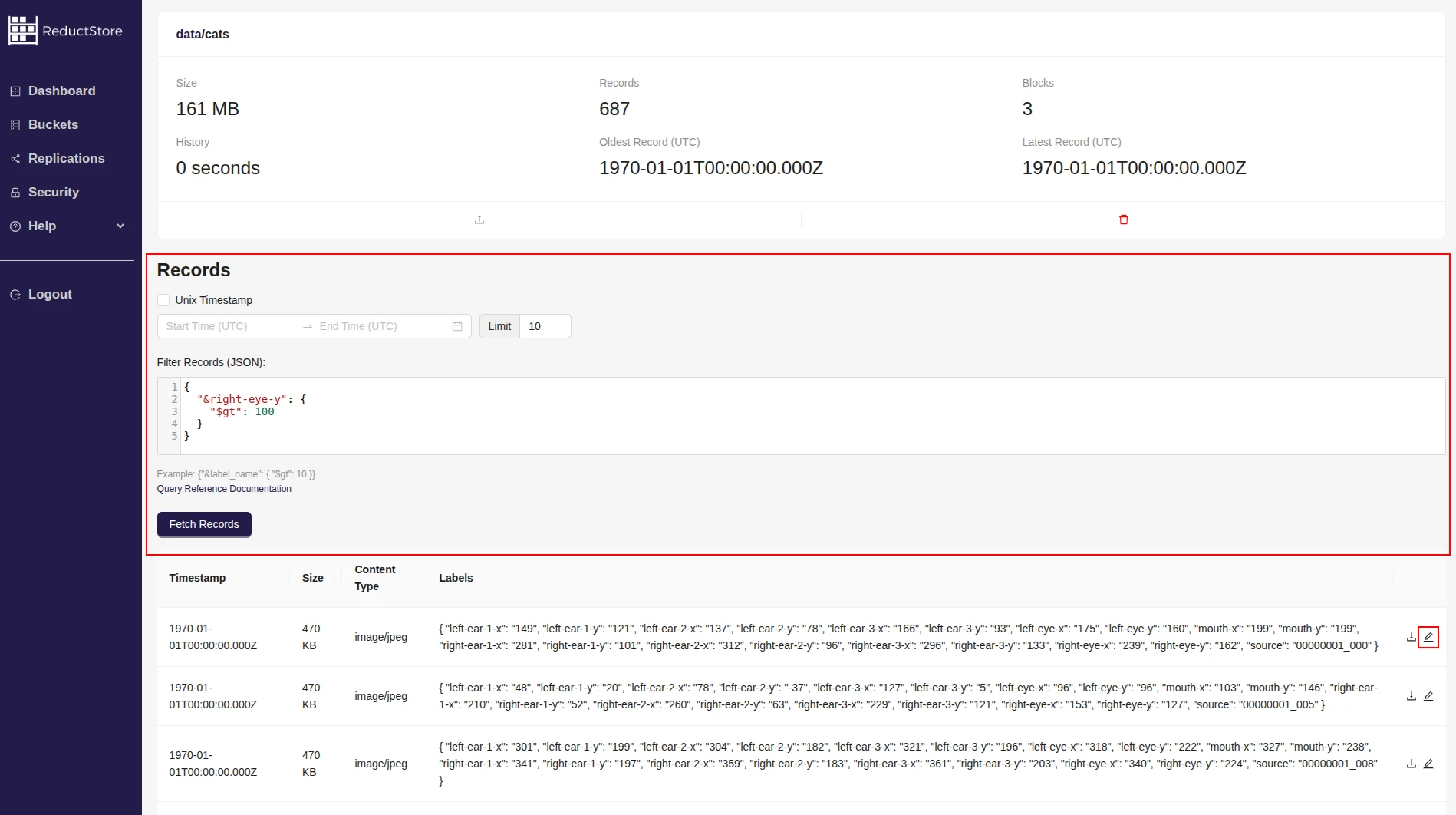Edit the Limit value field
This screenshot has height=815, width=1456.
[545, 326]
